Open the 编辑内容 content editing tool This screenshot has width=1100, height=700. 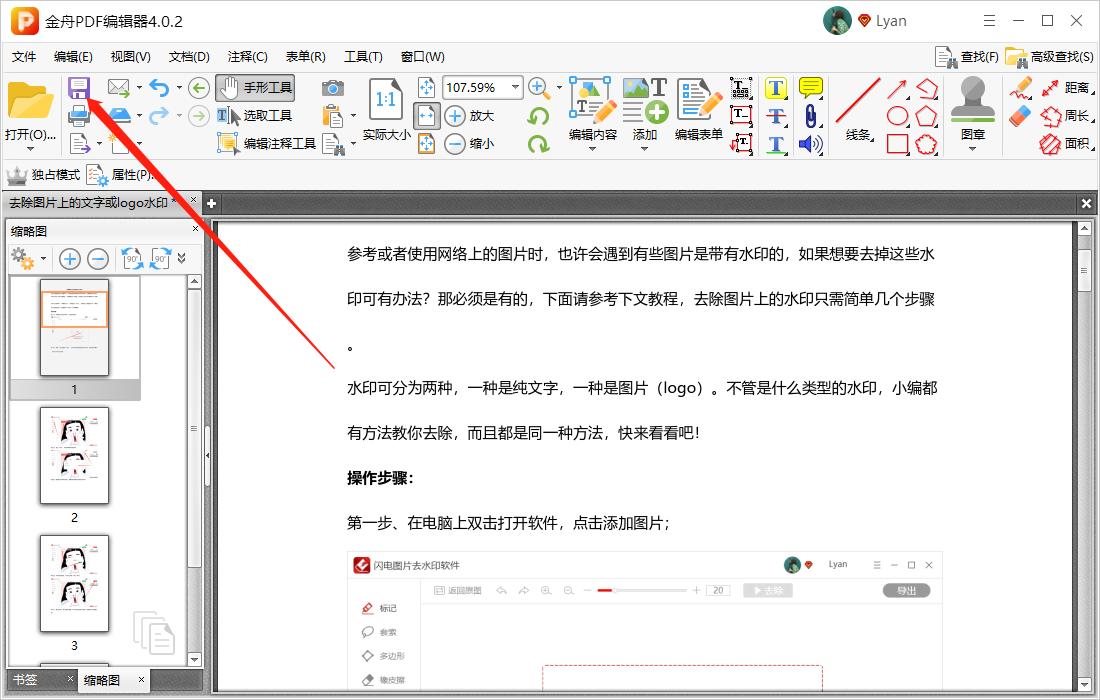pos(592,110)
